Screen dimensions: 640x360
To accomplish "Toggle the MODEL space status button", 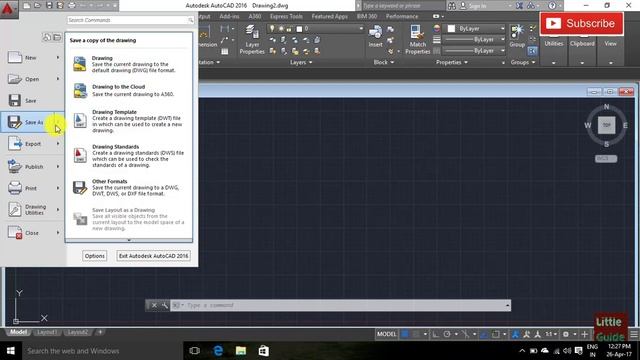I will point(386,334).
